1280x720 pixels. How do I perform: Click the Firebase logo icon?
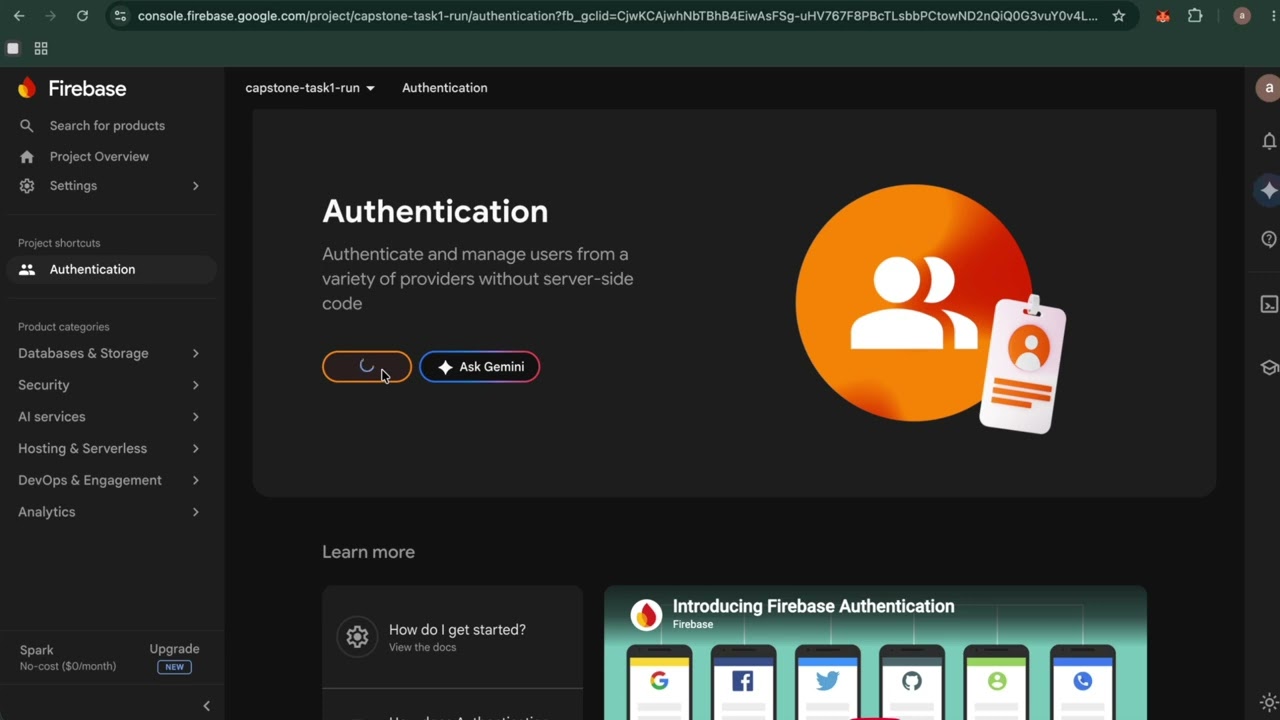(x=27, y=88)
